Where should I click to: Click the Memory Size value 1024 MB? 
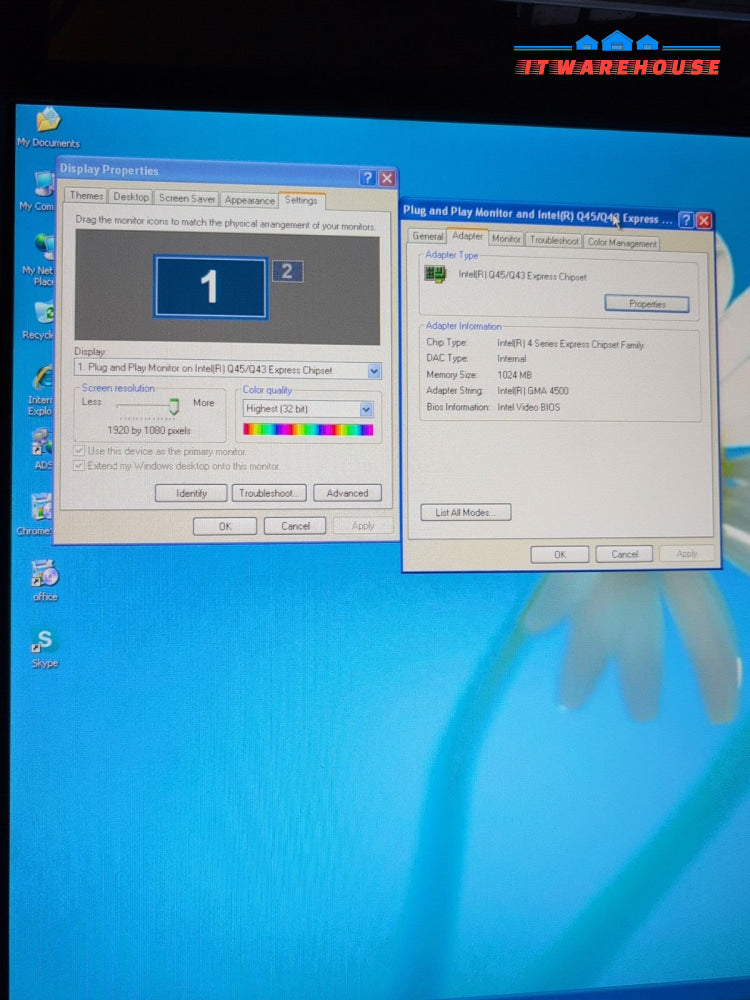515,375
